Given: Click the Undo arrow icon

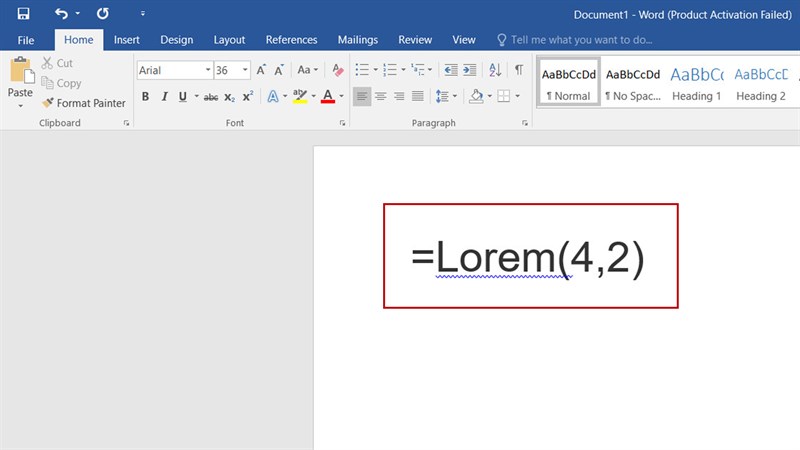Looking at the screenshot, I should 61,14.
